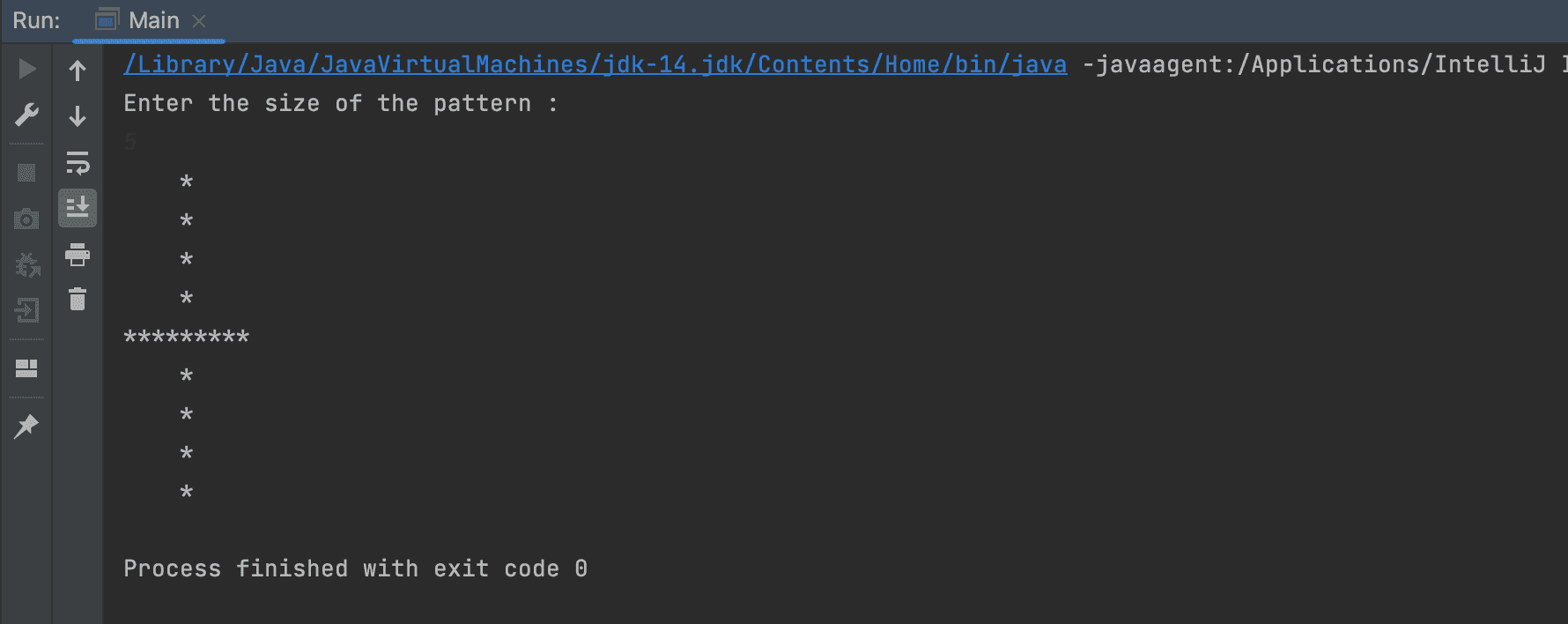
Task: Click the Run: panel label
Action: click(x=36, y=20)
